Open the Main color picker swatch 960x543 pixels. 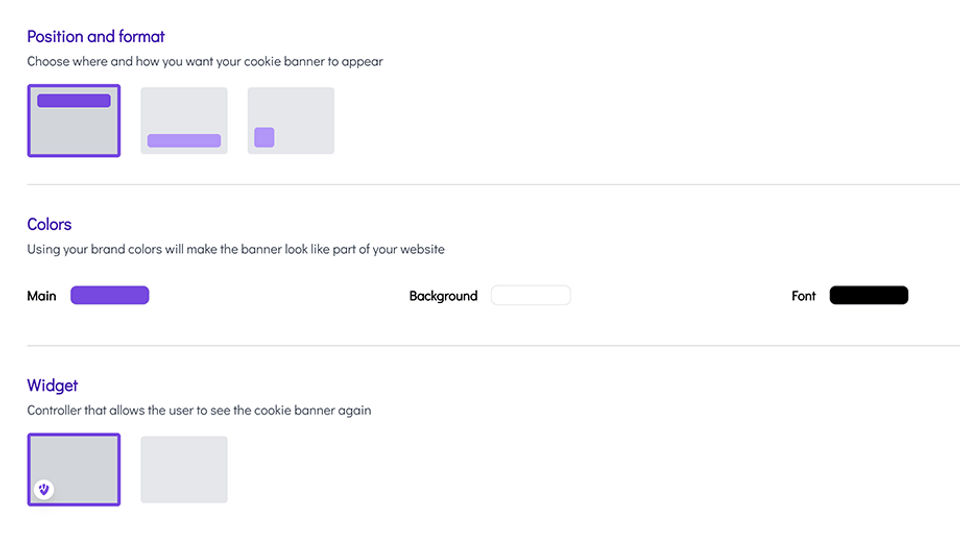tap(110, 295)
